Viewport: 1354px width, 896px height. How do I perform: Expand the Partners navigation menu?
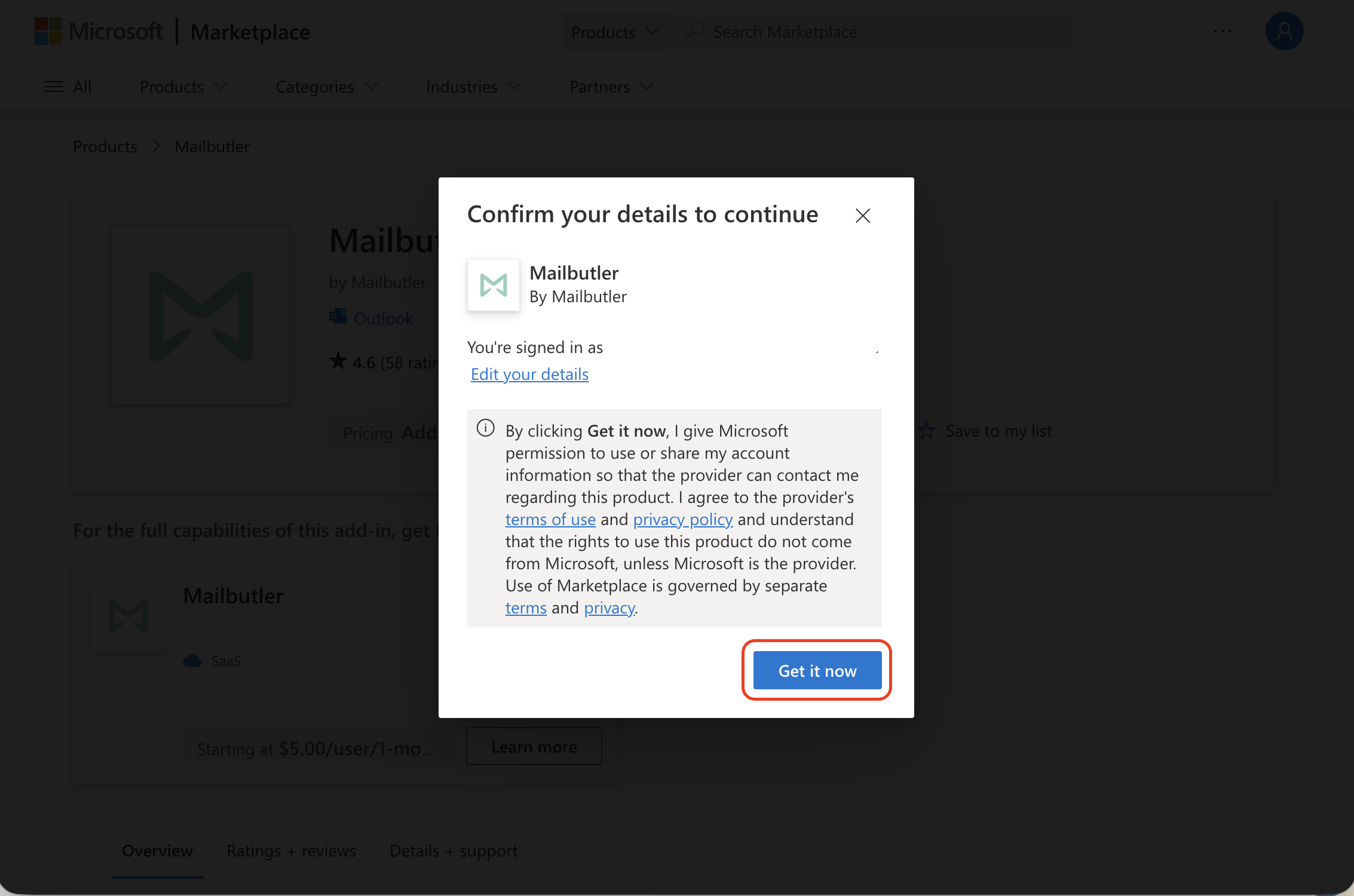tap(612, 87)
